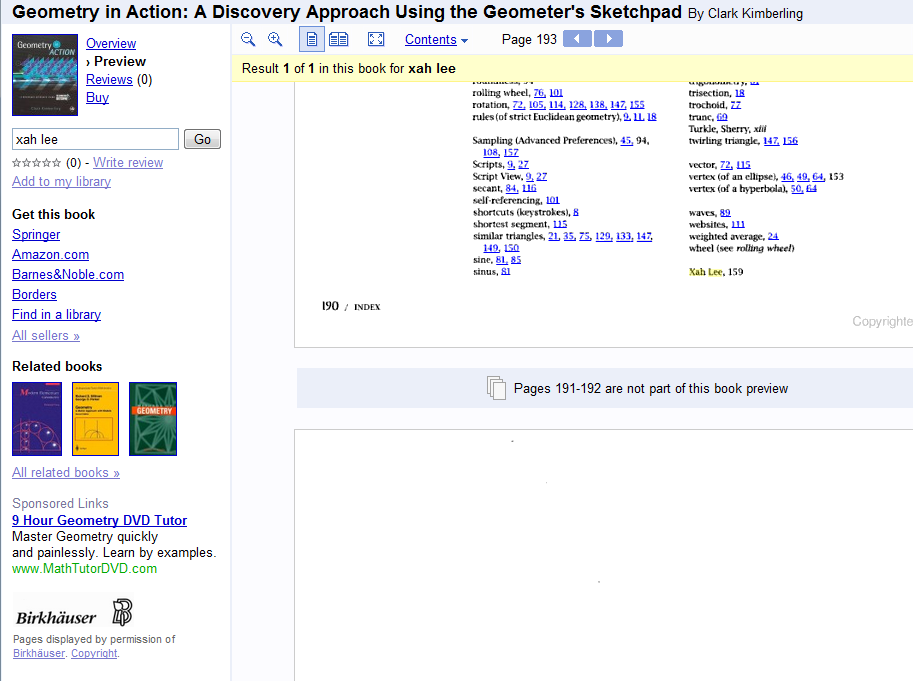Viewport: 913px width, 681px height.
Task: Open the Amazon.com seller link
Action: [50, 254]
